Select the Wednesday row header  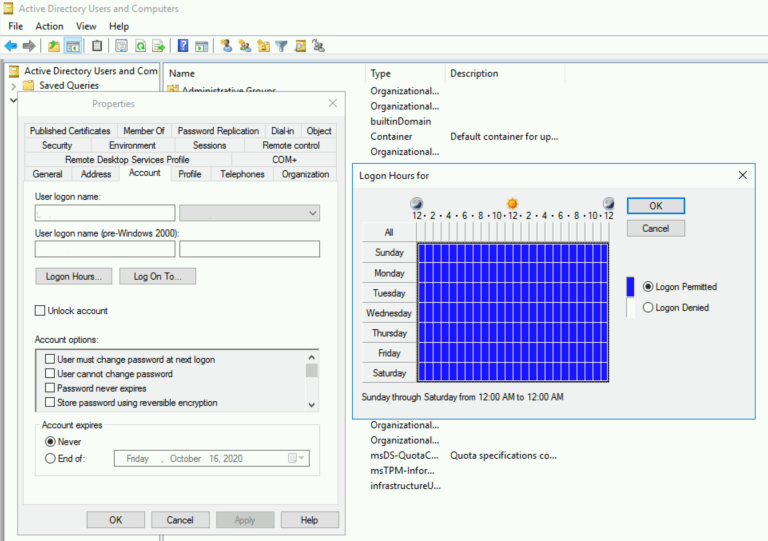(389, 313)
